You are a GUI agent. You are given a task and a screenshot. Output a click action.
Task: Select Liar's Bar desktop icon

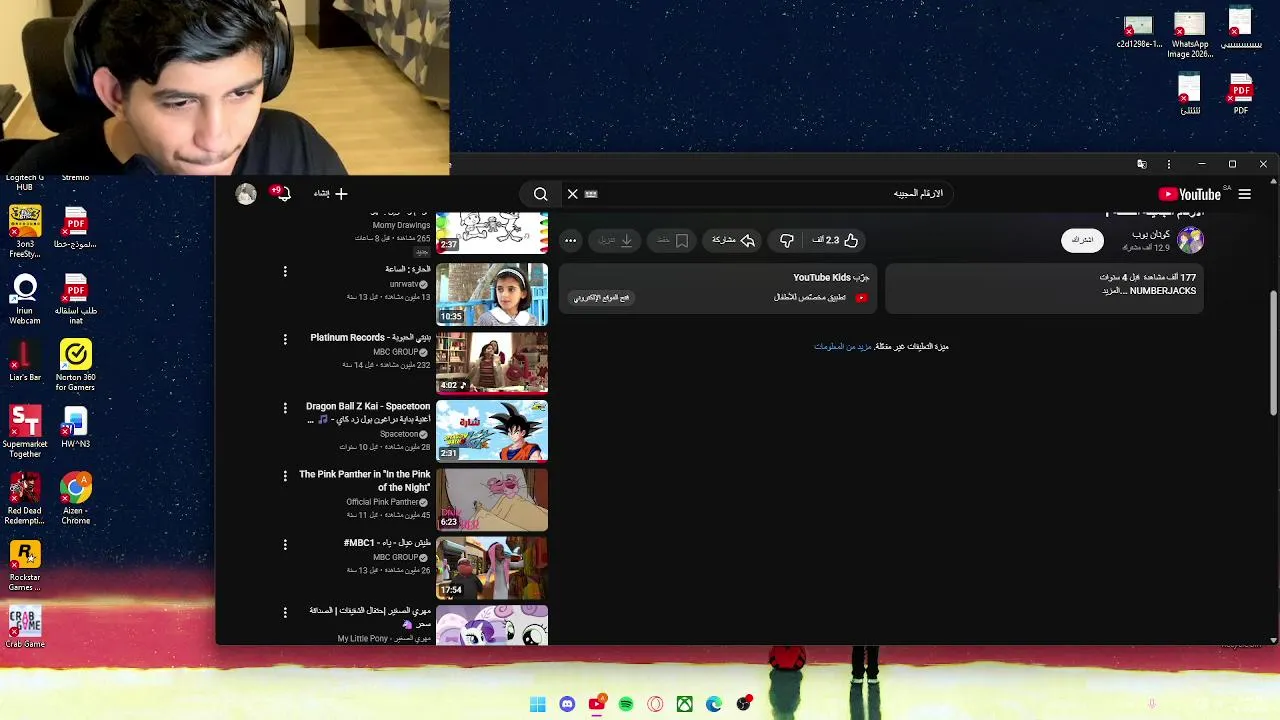click(25, 360)
